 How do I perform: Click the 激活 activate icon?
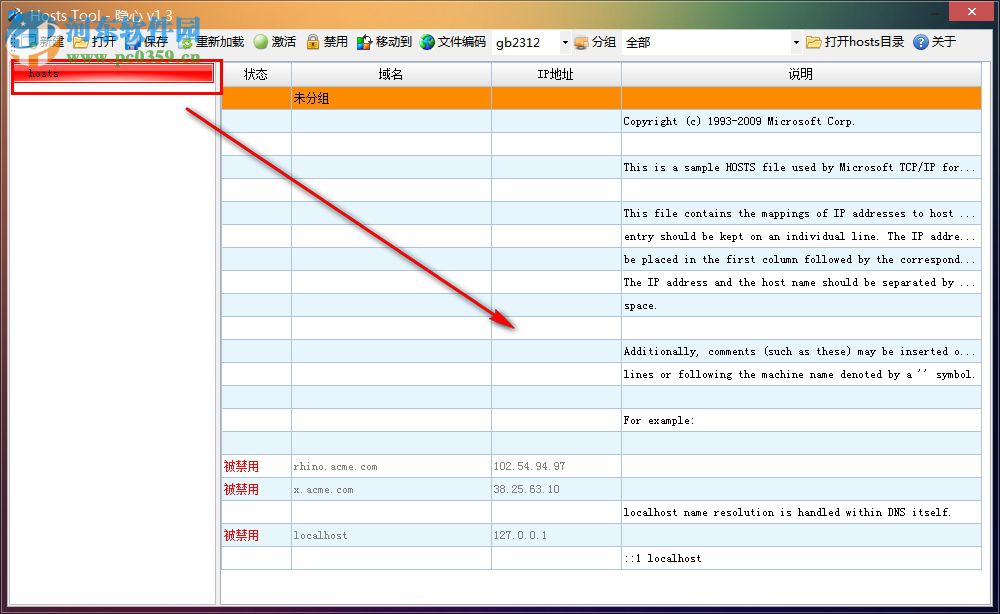pyautogui.click(x=260, y=42)
